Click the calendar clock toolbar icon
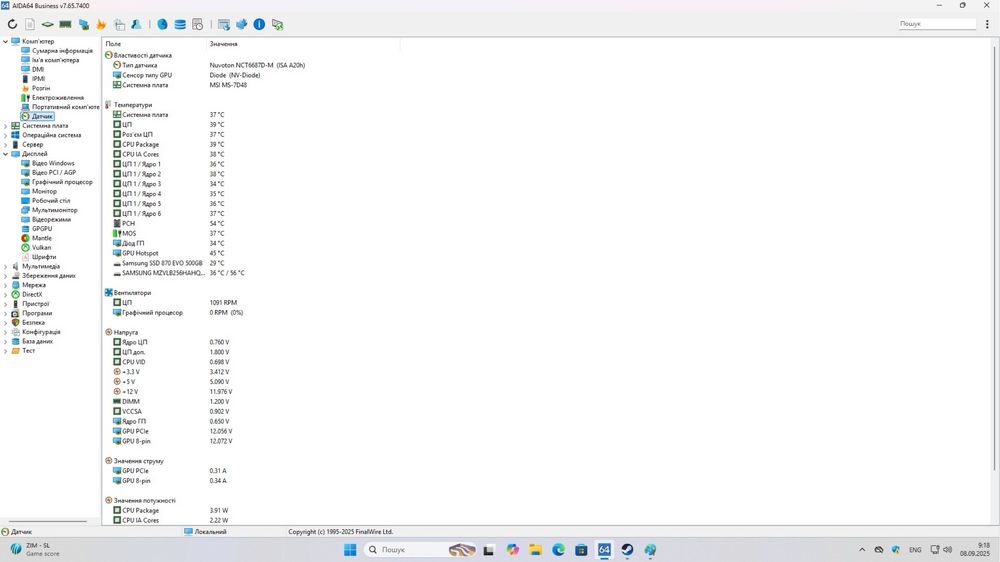The height and width of the screenshot is (562, 1000). tap(198, 24)
